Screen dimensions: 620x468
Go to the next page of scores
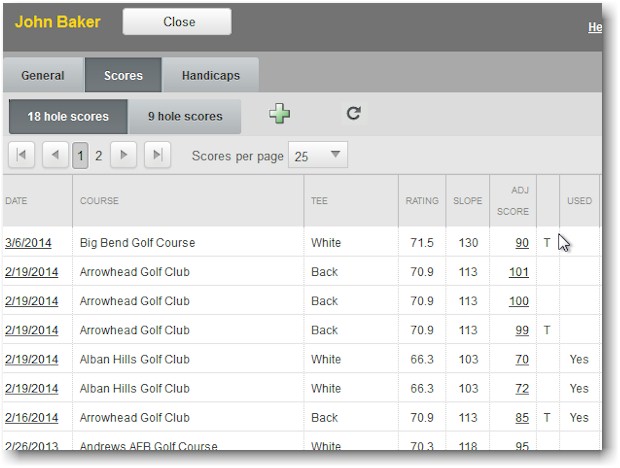tap(123, 155)
